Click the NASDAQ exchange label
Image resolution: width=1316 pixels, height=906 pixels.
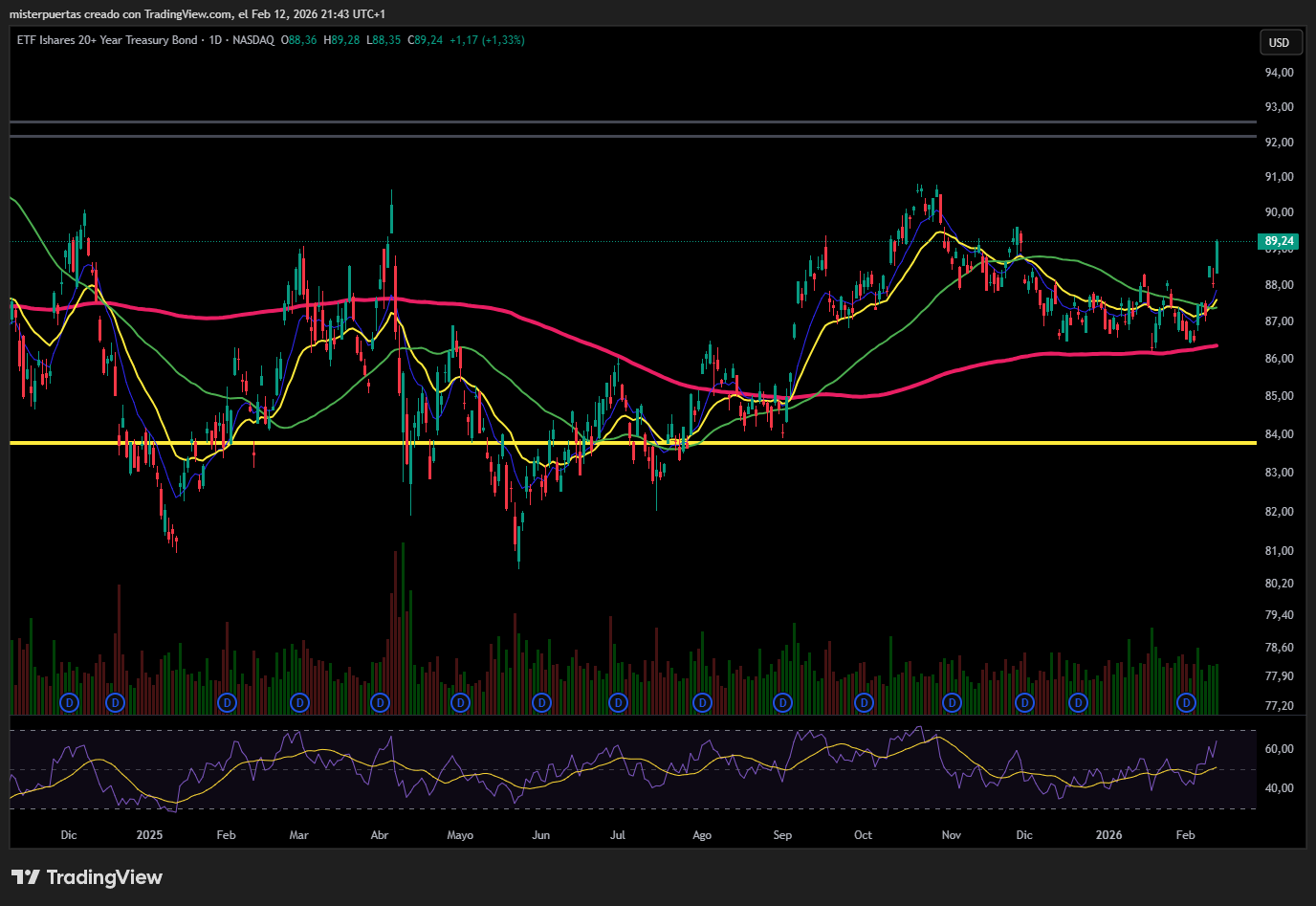(x=253, y=40)
